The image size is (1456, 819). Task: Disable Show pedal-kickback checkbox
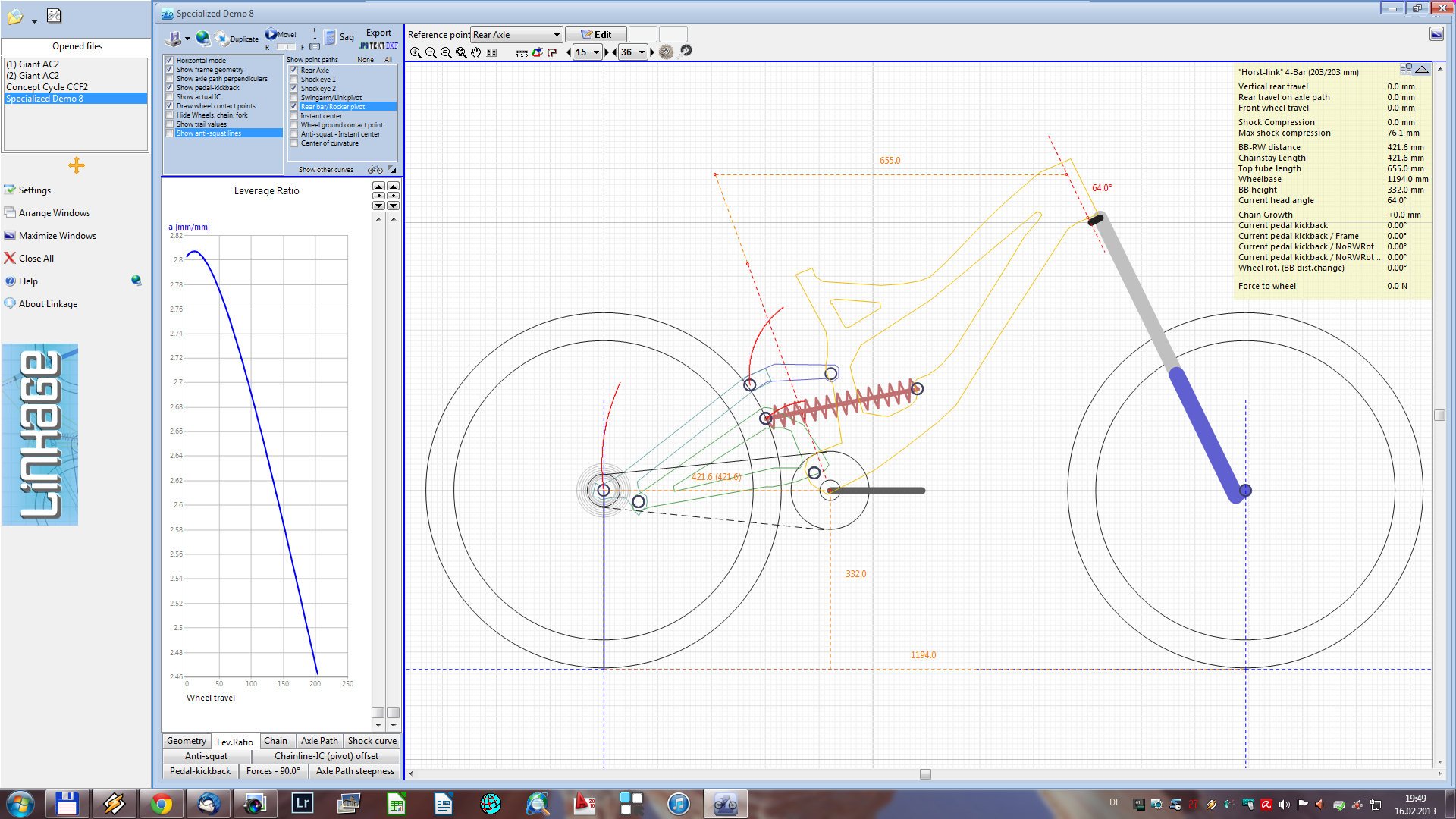coord(170,87)
